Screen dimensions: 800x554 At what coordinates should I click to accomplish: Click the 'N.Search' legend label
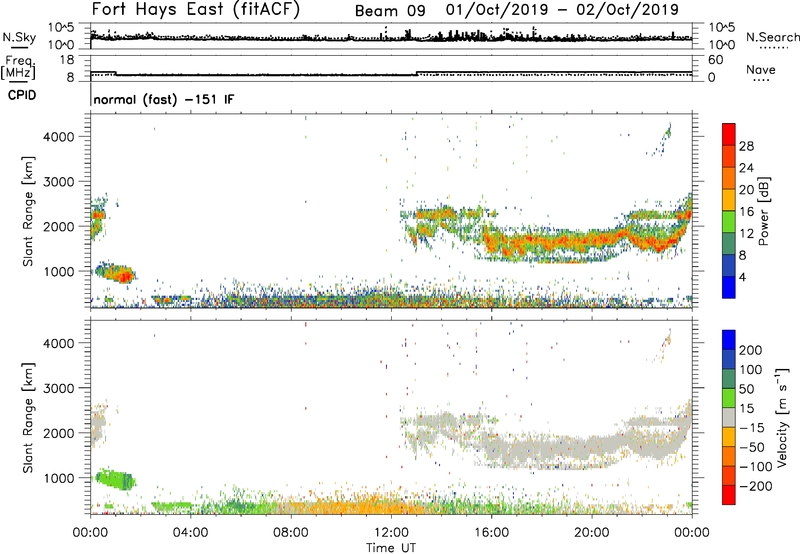click(x=772, y=37)
